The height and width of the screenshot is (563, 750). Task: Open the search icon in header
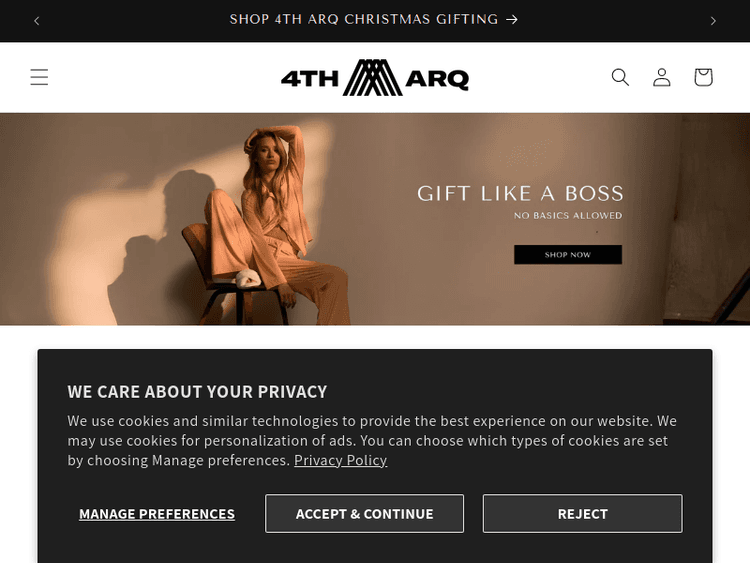620,77
